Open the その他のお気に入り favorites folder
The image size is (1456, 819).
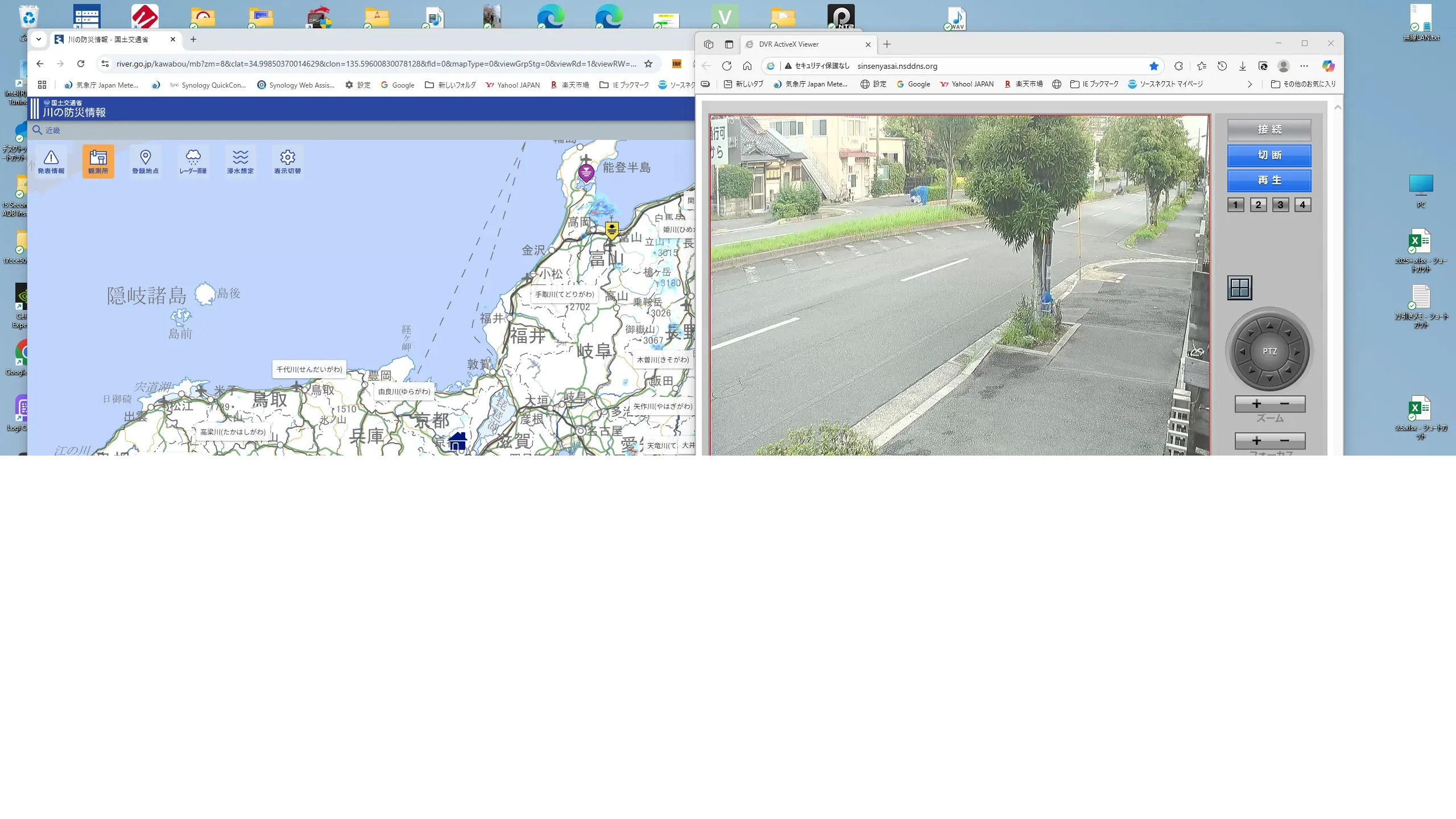coord(1303,84)
